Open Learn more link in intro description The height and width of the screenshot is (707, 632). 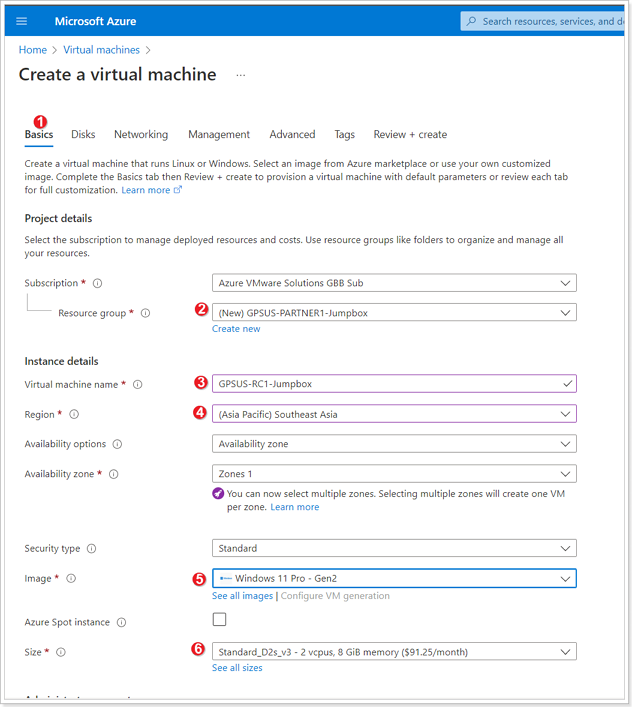click(146, 190)
